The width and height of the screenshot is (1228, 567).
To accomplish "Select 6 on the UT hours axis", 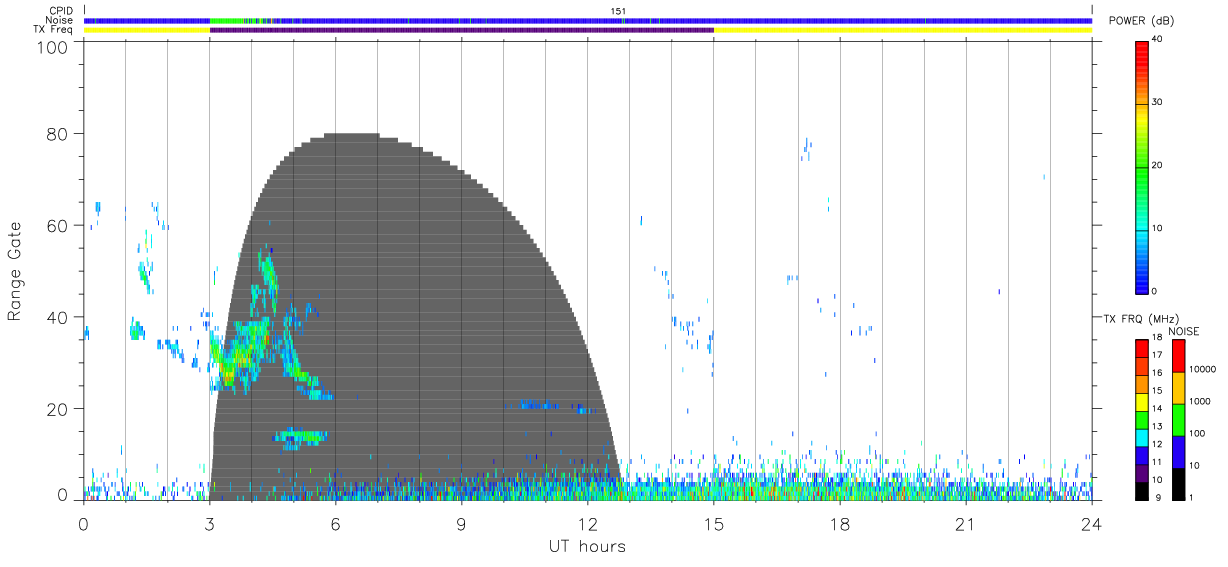I will pyautogui.click(x=336, y=525).
